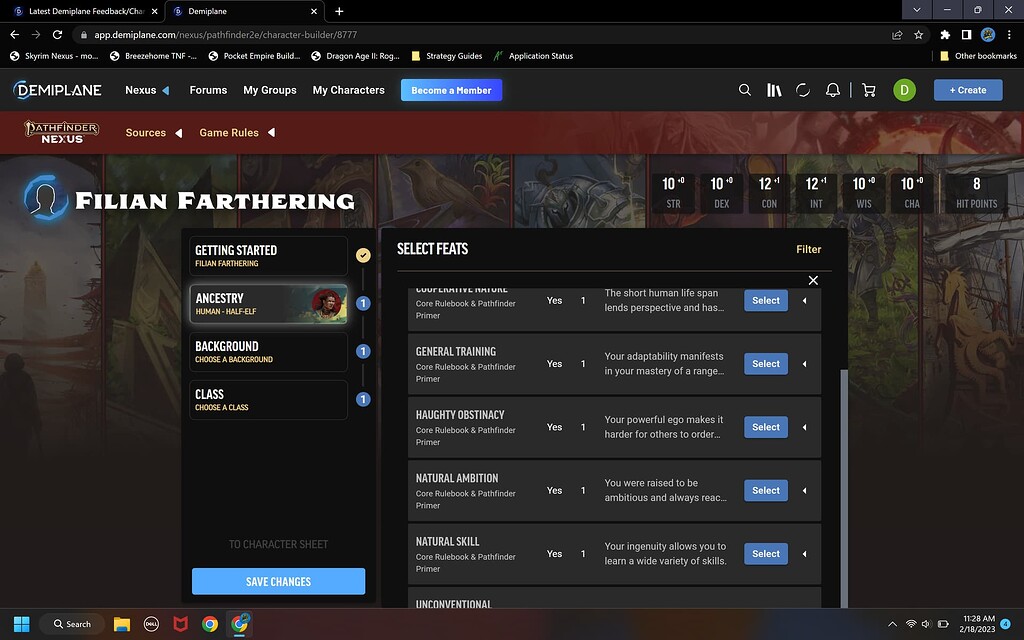Open notifications bell icon
Viewport: 1024px width, 640px height.
833,90
